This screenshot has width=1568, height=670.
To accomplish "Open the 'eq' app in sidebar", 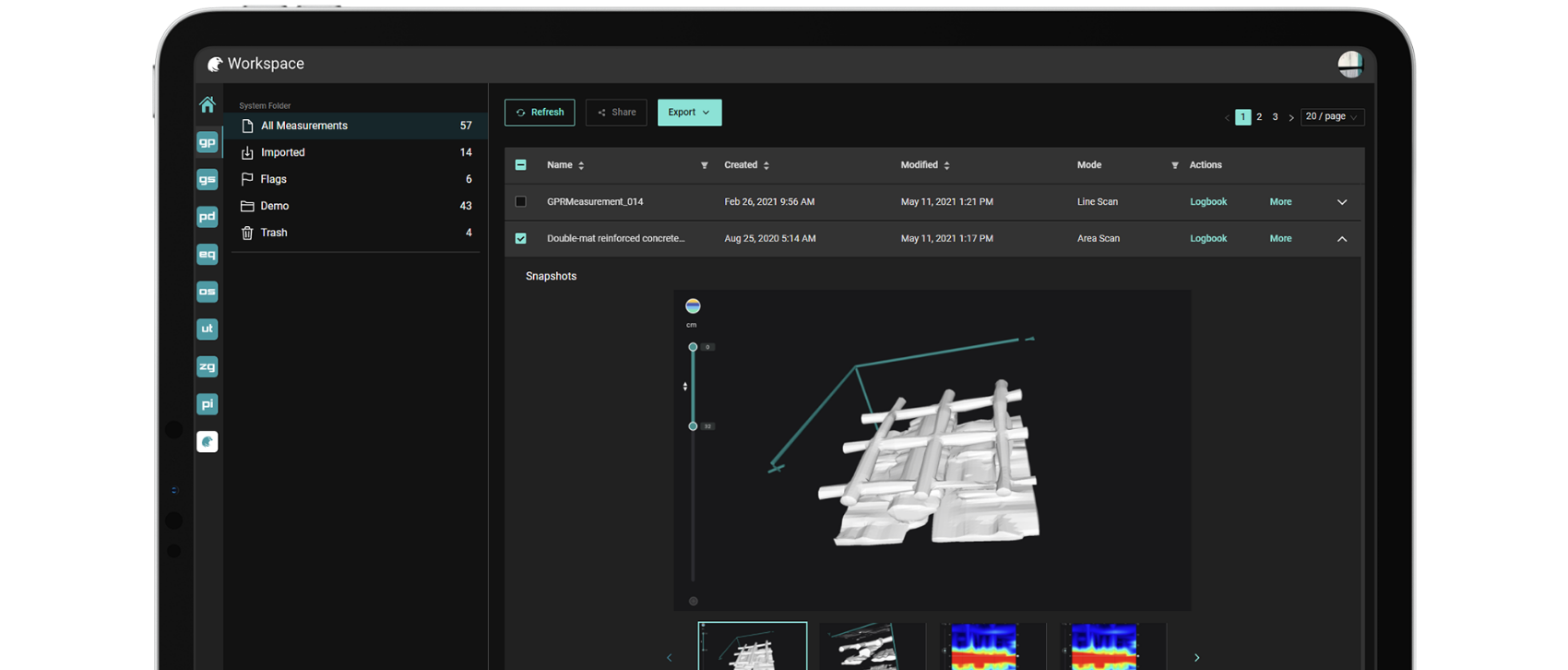I will point(208,254).
